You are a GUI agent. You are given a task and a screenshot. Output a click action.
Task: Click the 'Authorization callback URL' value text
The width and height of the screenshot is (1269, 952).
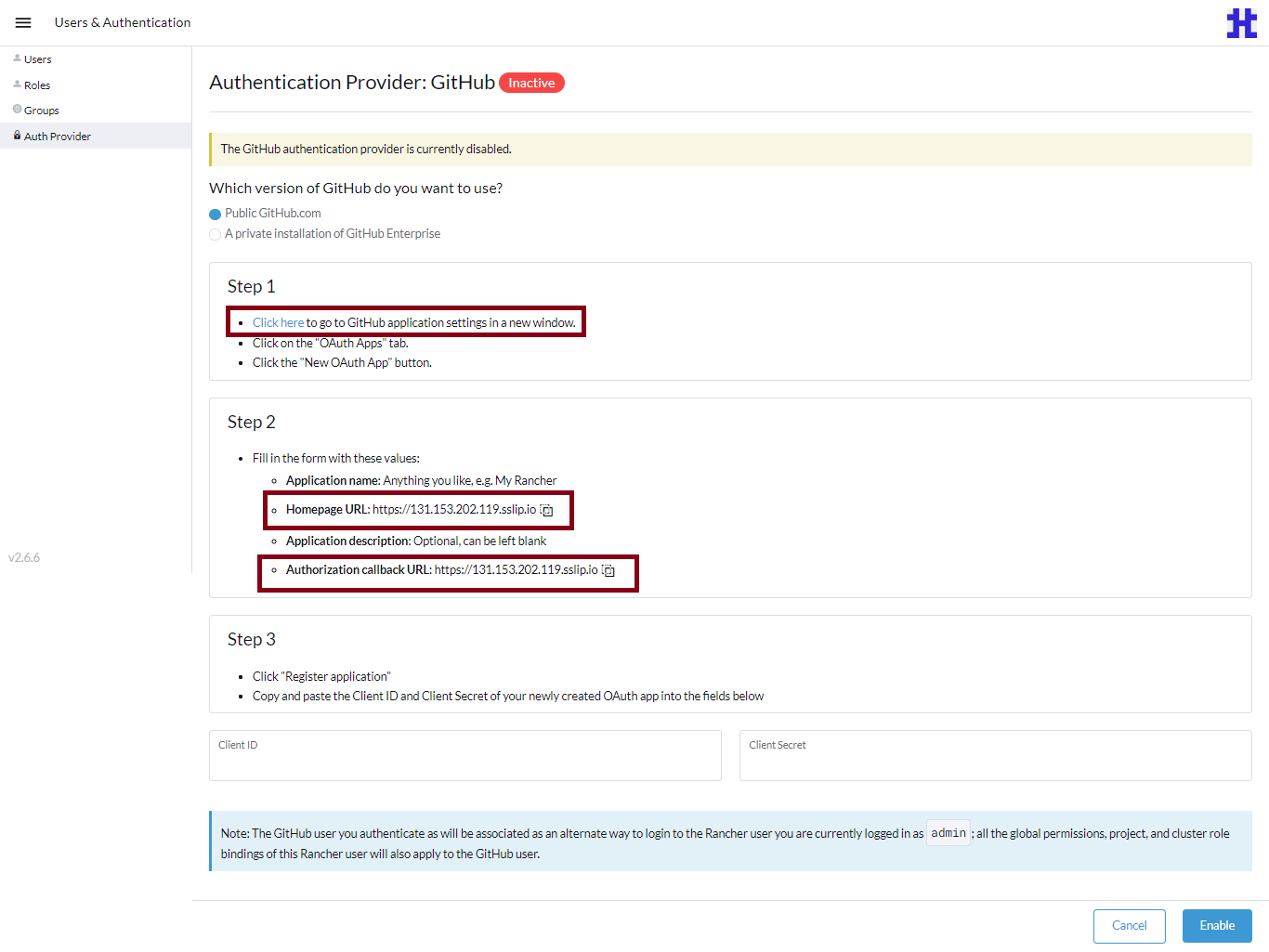[516, 570]
